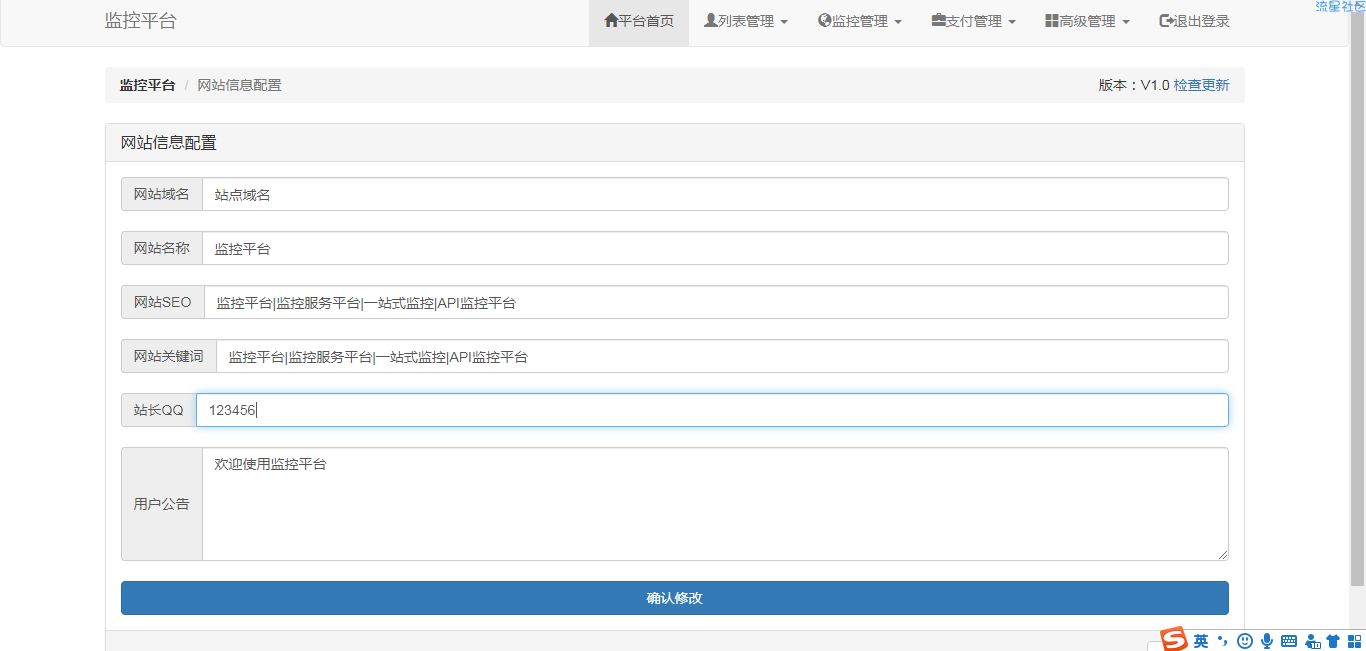Click the 检查更新 link
This screenshot has height=651, width=1366.
(x=1201, y=85)
